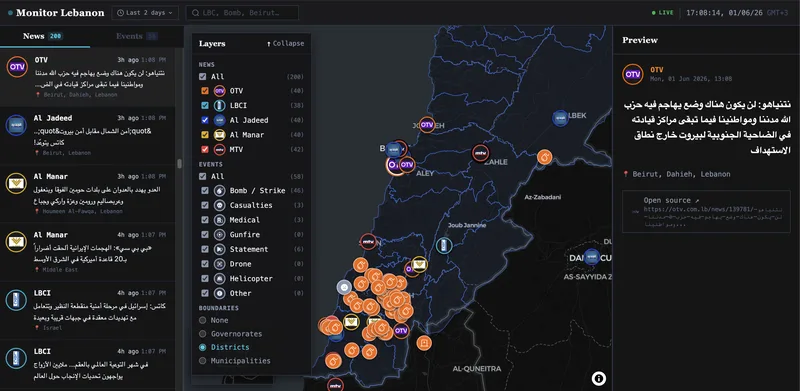Select the OTV marker north of Beirut

pyautogui.click(x=427, y=125)
